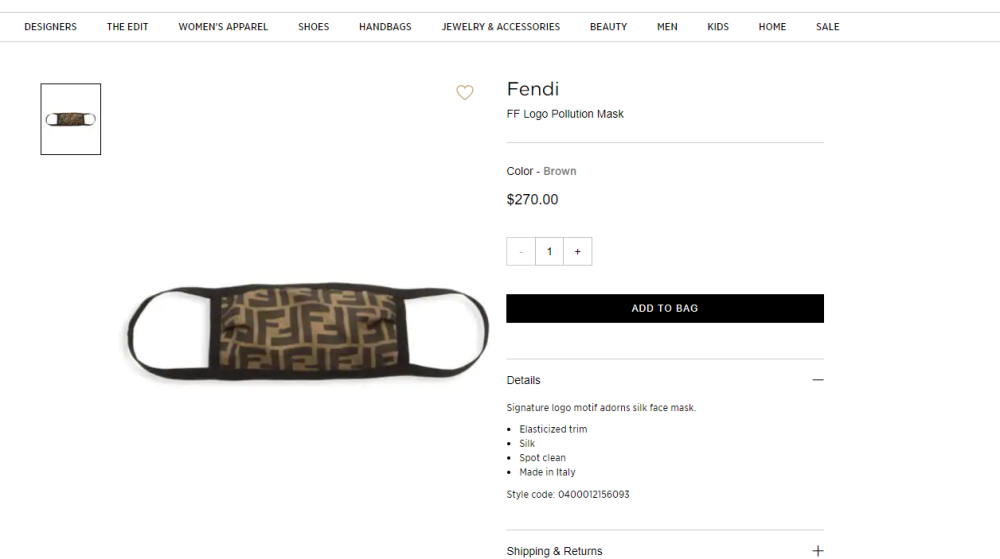Browse Jewelry & Accessories menu
This screenshot has height=559, width=1000.
point(501,27)
